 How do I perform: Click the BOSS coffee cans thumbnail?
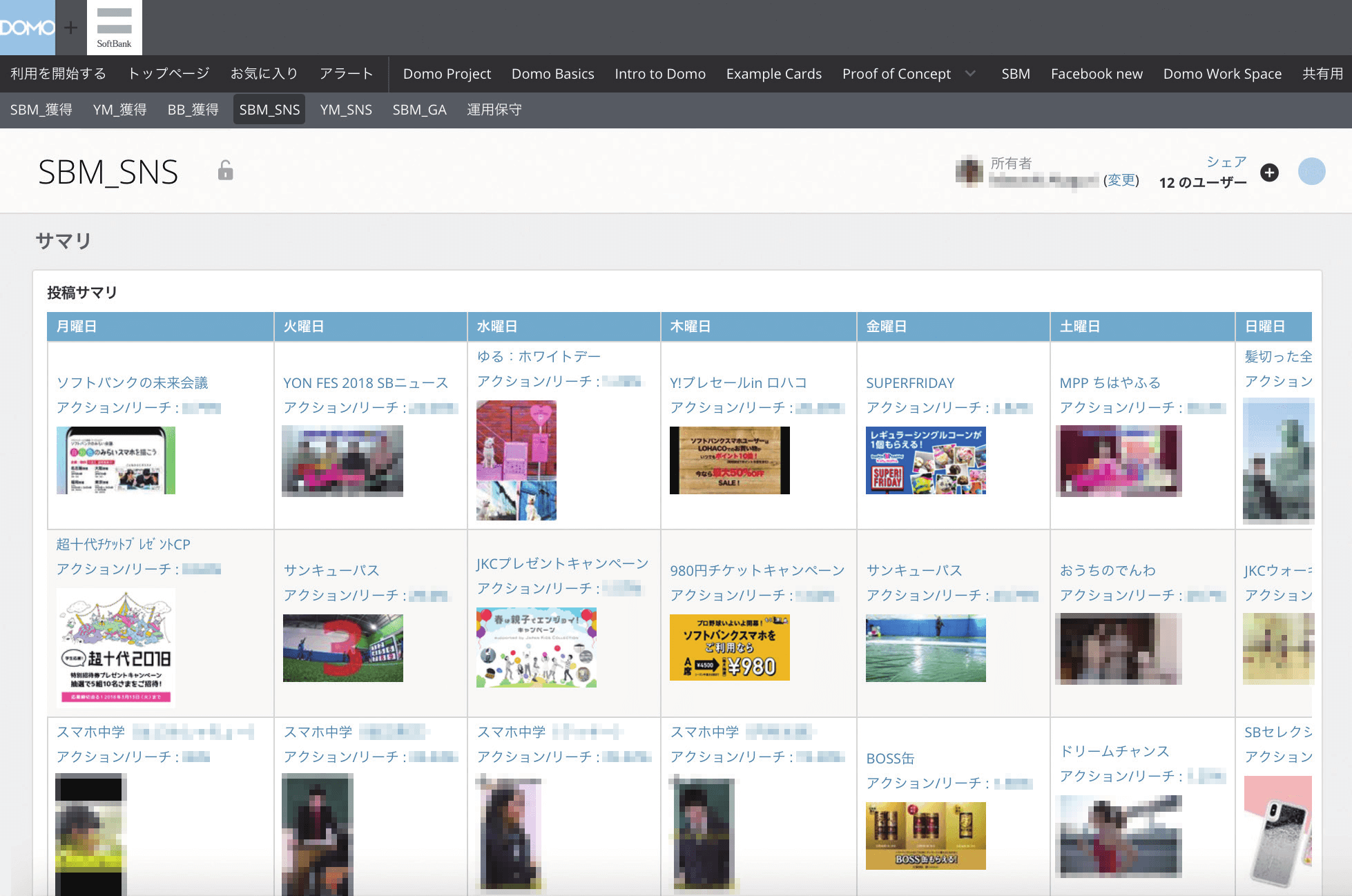point(926,836)
